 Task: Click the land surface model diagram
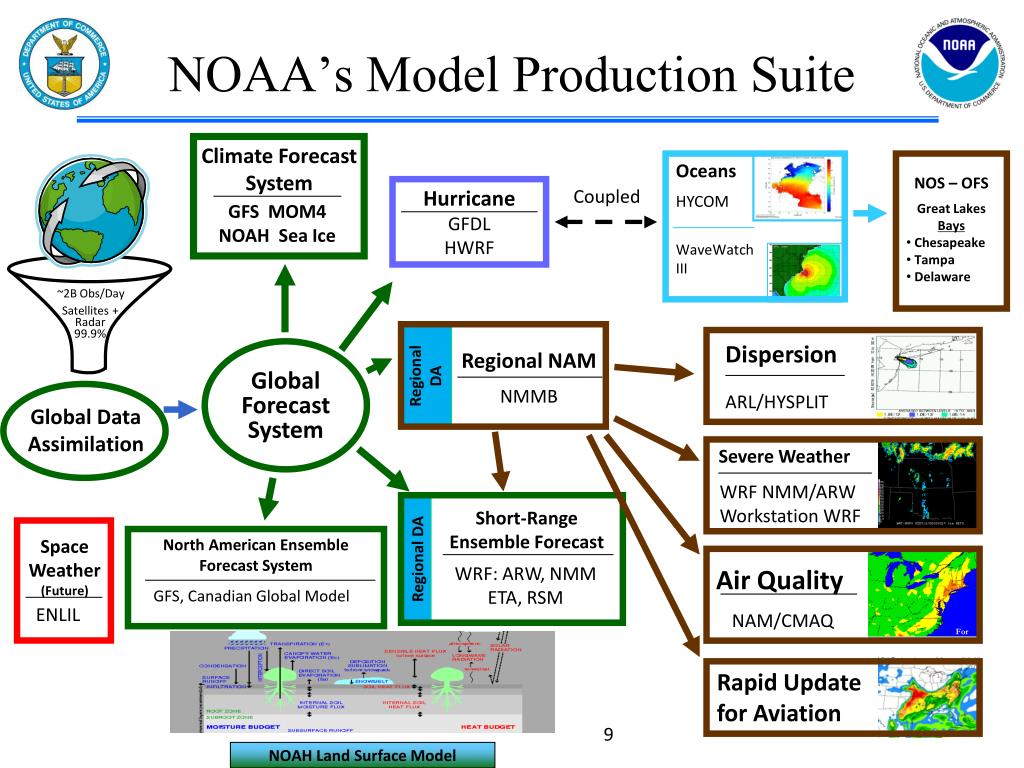coord(362,682)
